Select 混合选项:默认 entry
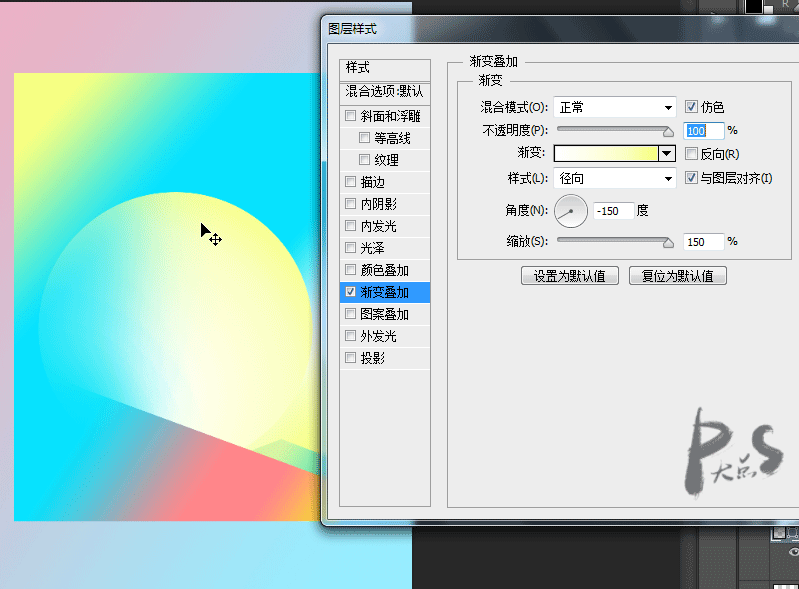Viewport: 799px width, 589px height. (385, 92)
